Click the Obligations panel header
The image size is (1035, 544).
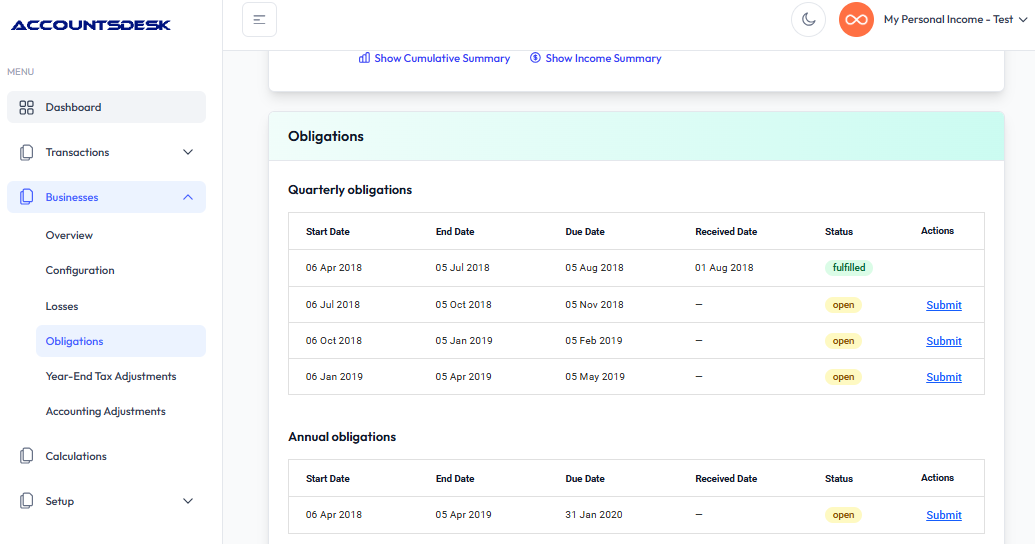coord(636,137)
